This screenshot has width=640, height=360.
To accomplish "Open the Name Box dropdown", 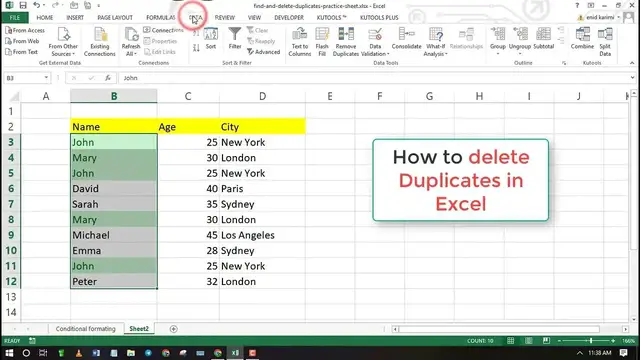I will [46, 78].
